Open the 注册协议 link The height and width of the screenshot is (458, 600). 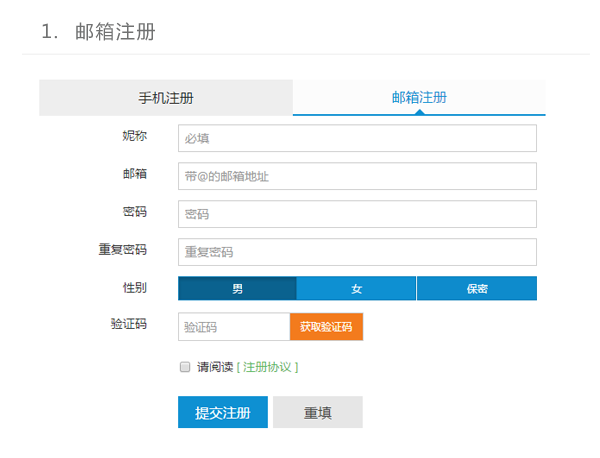pyautogui.click(x=267, y=367)
